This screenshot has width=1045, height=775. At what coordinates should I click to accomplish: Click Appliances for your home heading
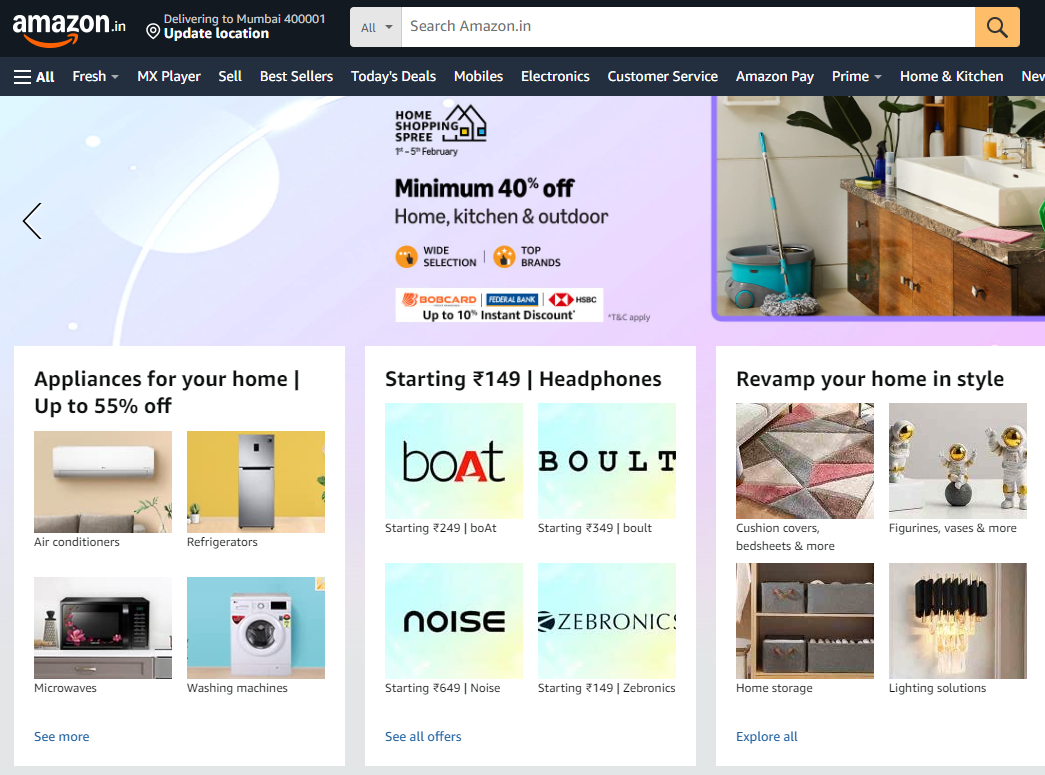tap(167, 392)
